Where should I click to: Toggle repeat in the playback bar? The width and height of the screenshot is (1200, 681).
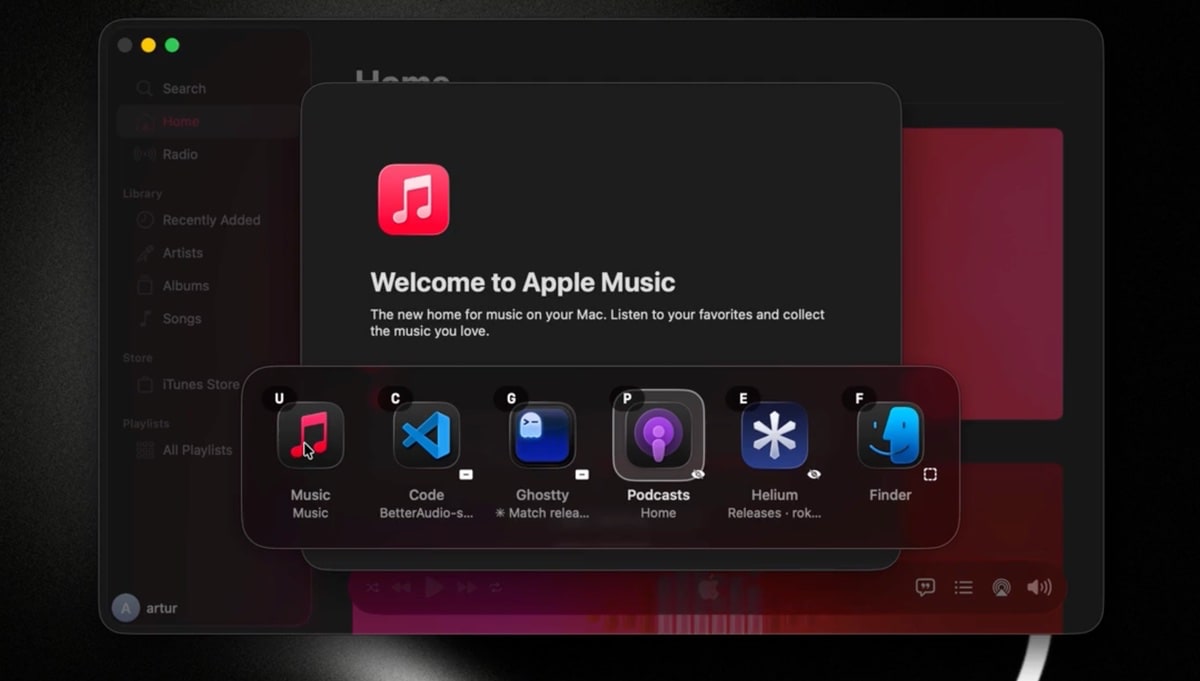495,588
